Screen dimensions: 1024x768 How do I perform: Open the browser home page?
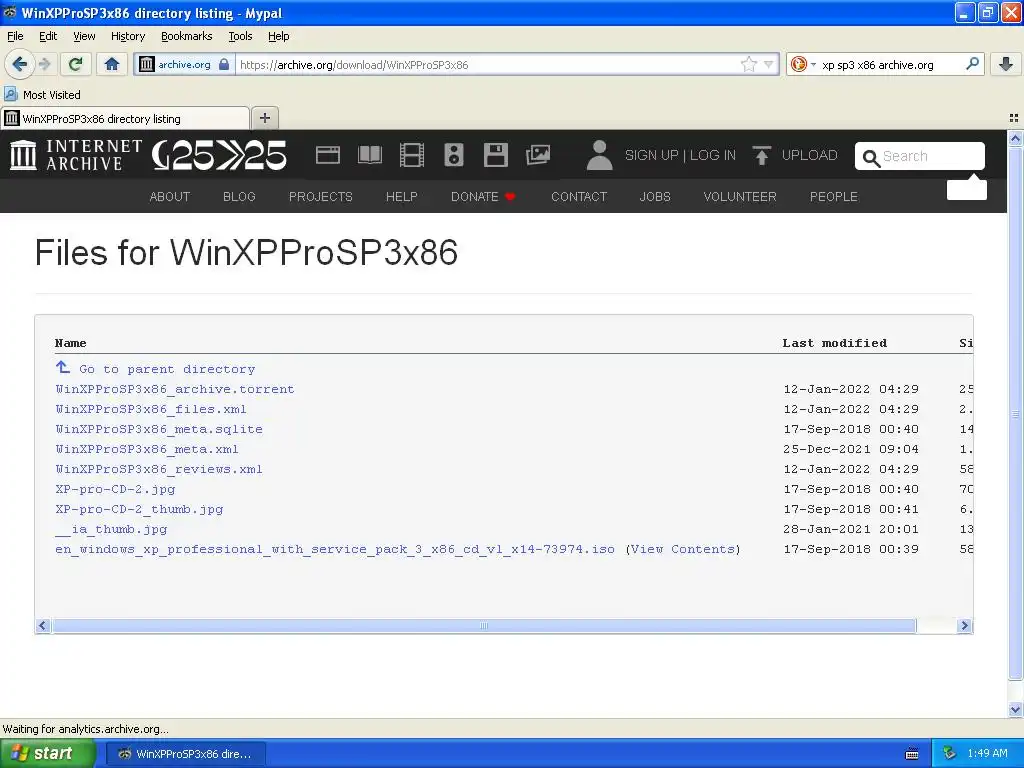coord(112,64)
